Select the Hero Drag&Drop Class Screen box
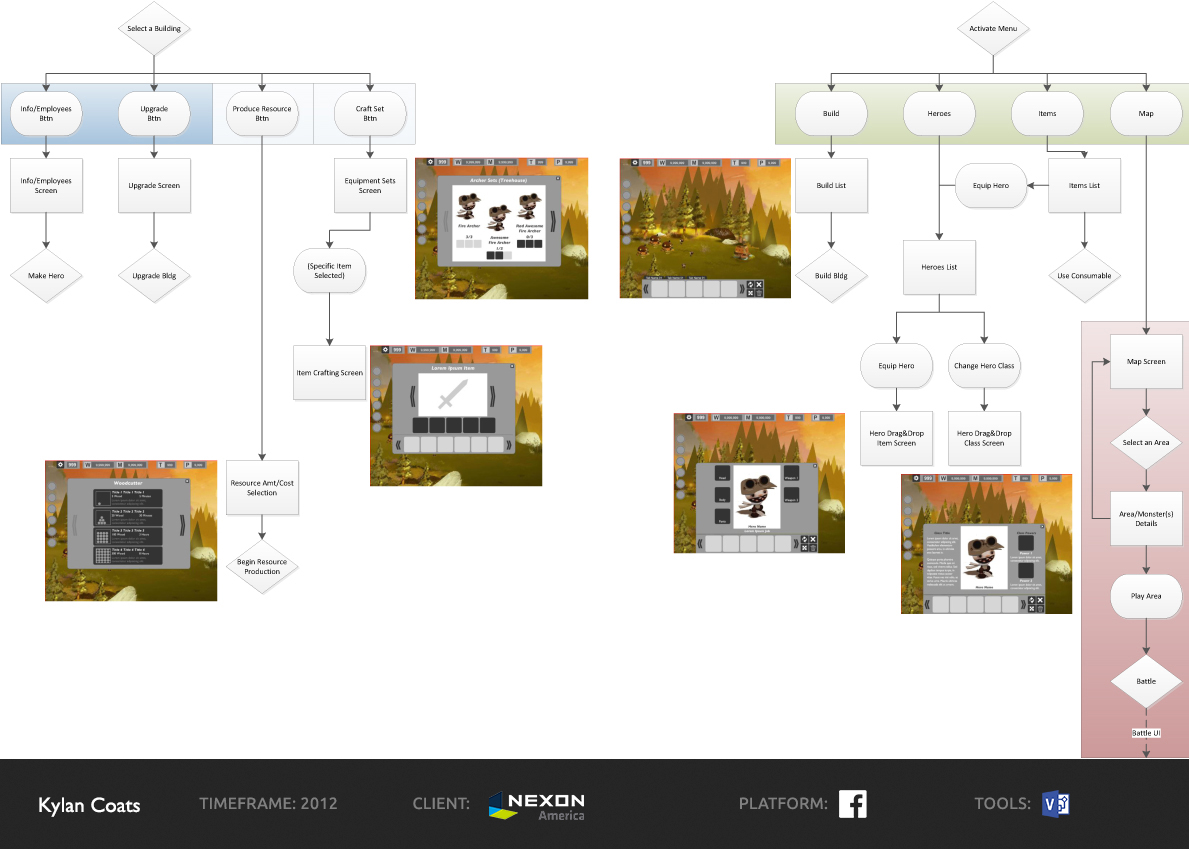Image resolution: width=1189 pixels, height=849 pixels. coord(984,438)
